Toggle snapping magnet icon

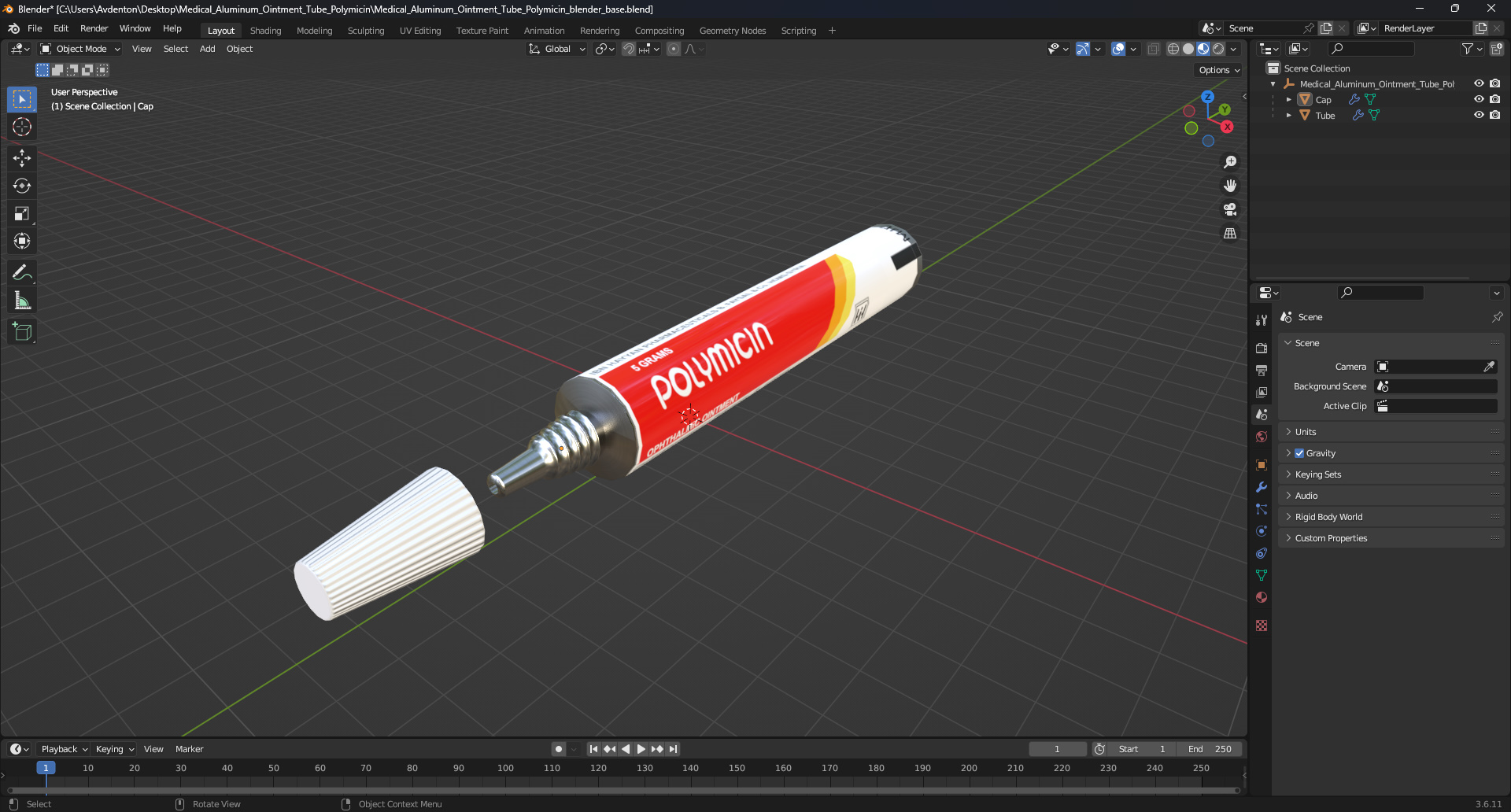[x=629, y=49]
